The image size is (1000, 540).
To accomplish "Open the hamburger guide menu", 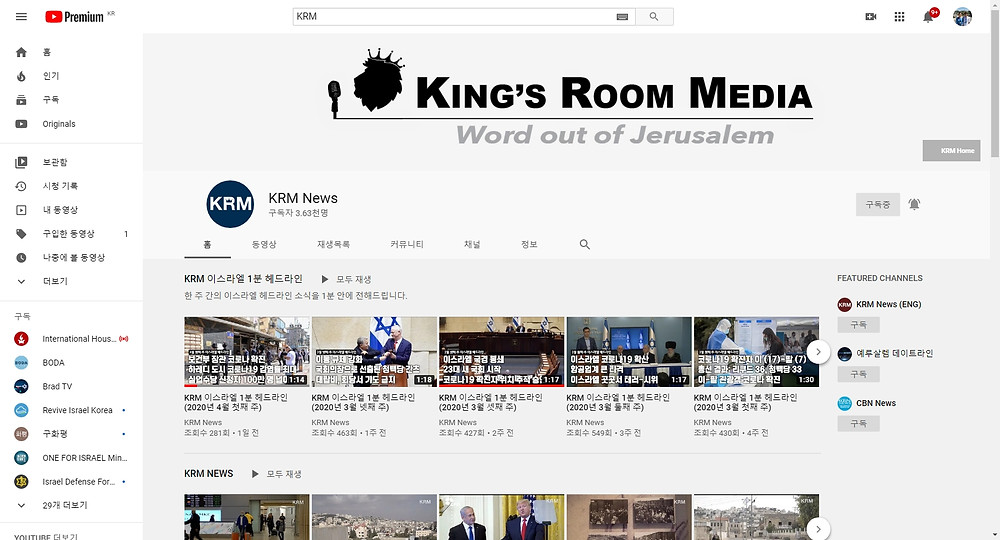I will coord(21,17).
